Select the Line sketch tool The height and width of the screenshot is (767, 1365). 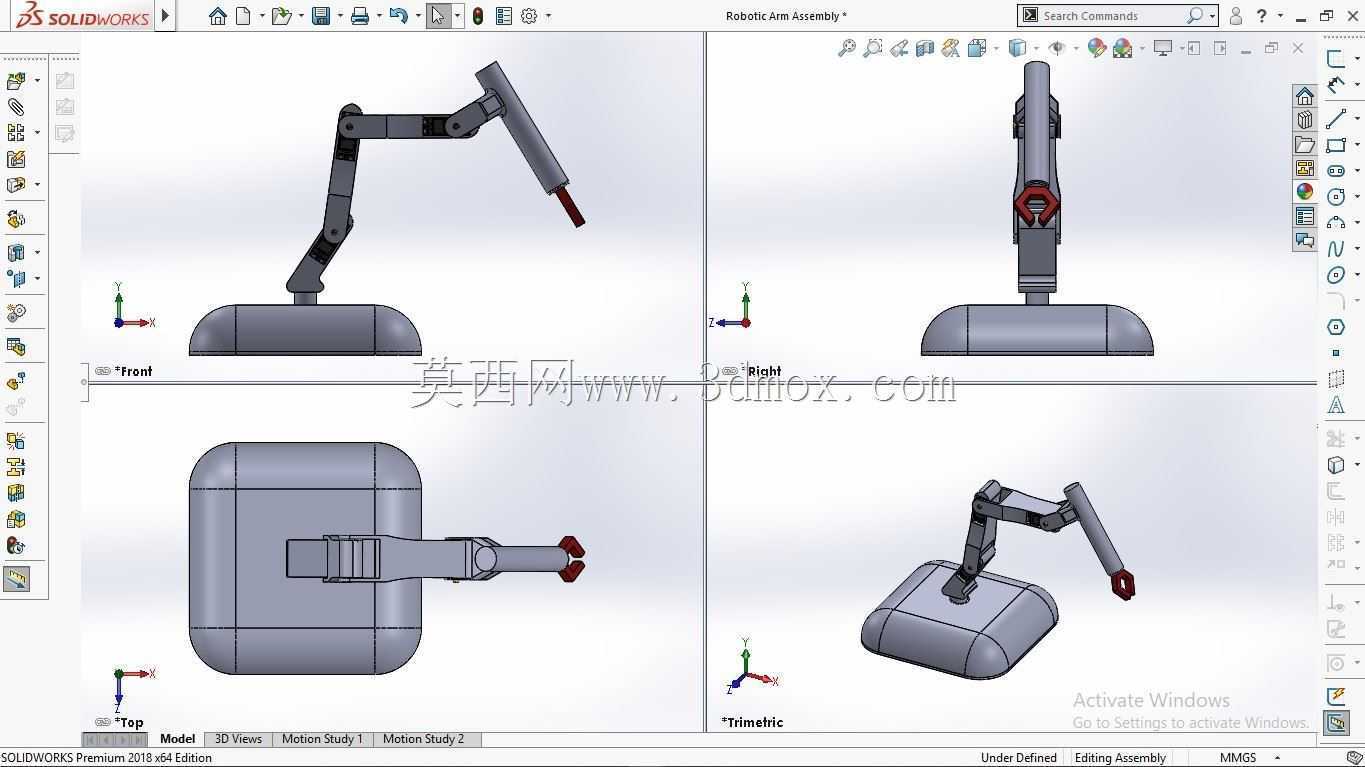pos(1336,119)
